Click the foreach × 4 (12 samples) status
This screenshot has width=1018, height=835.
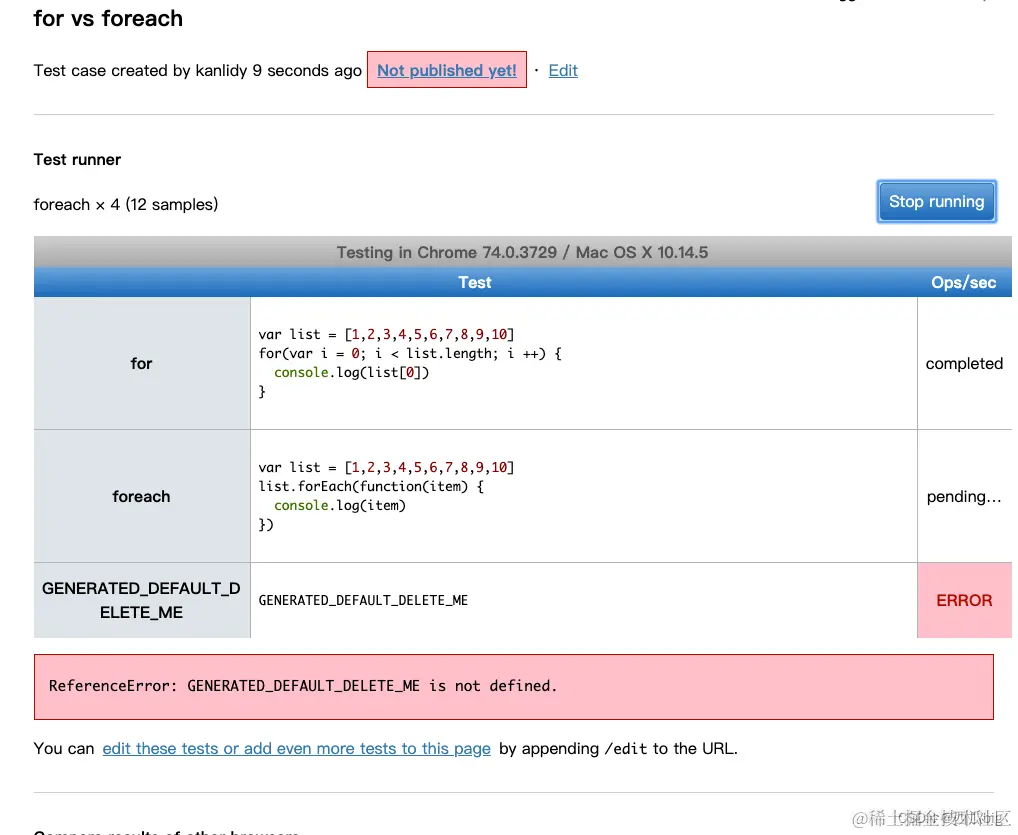pos(126,205)
